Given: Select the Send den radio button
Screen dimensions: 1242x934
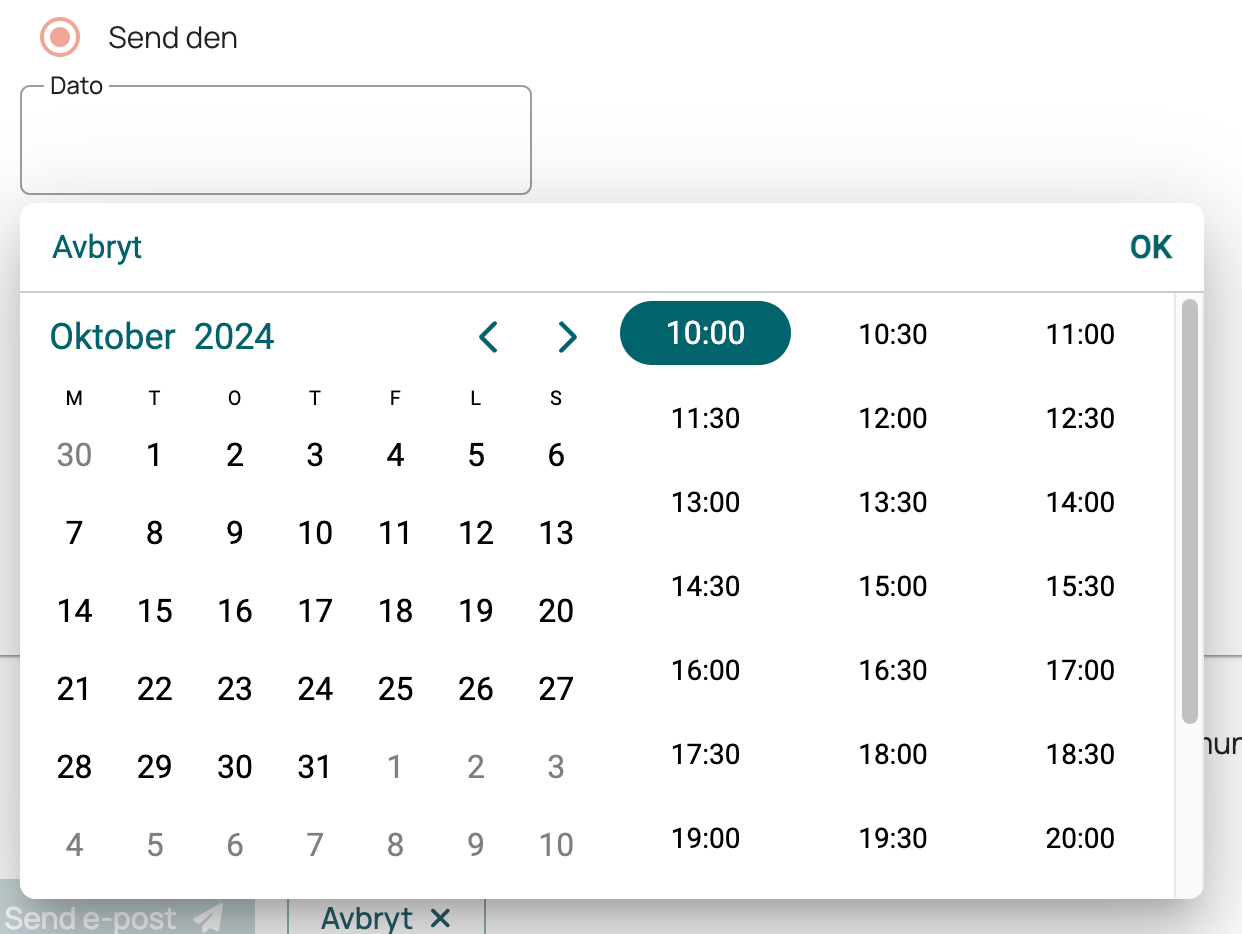Looking at the screenshot, I should 59,38.
